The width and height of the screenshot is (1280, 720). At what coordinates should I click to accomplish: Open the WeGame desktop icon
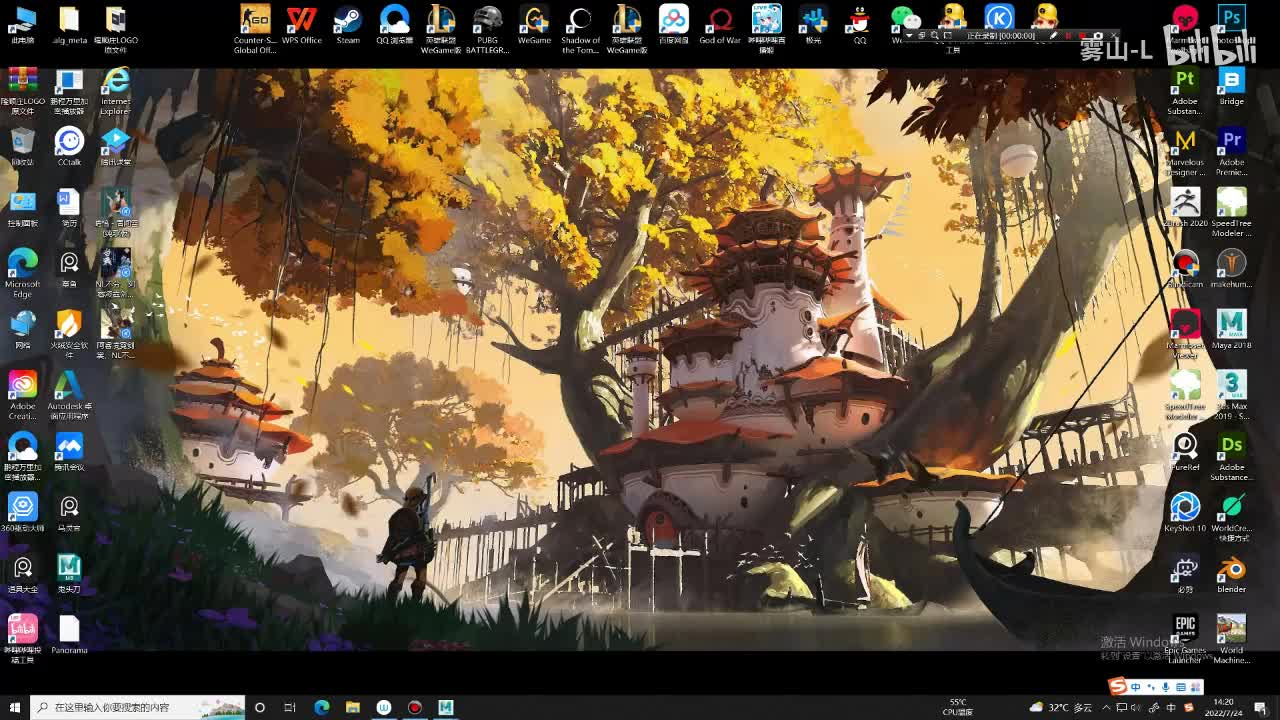coord(534,19)
